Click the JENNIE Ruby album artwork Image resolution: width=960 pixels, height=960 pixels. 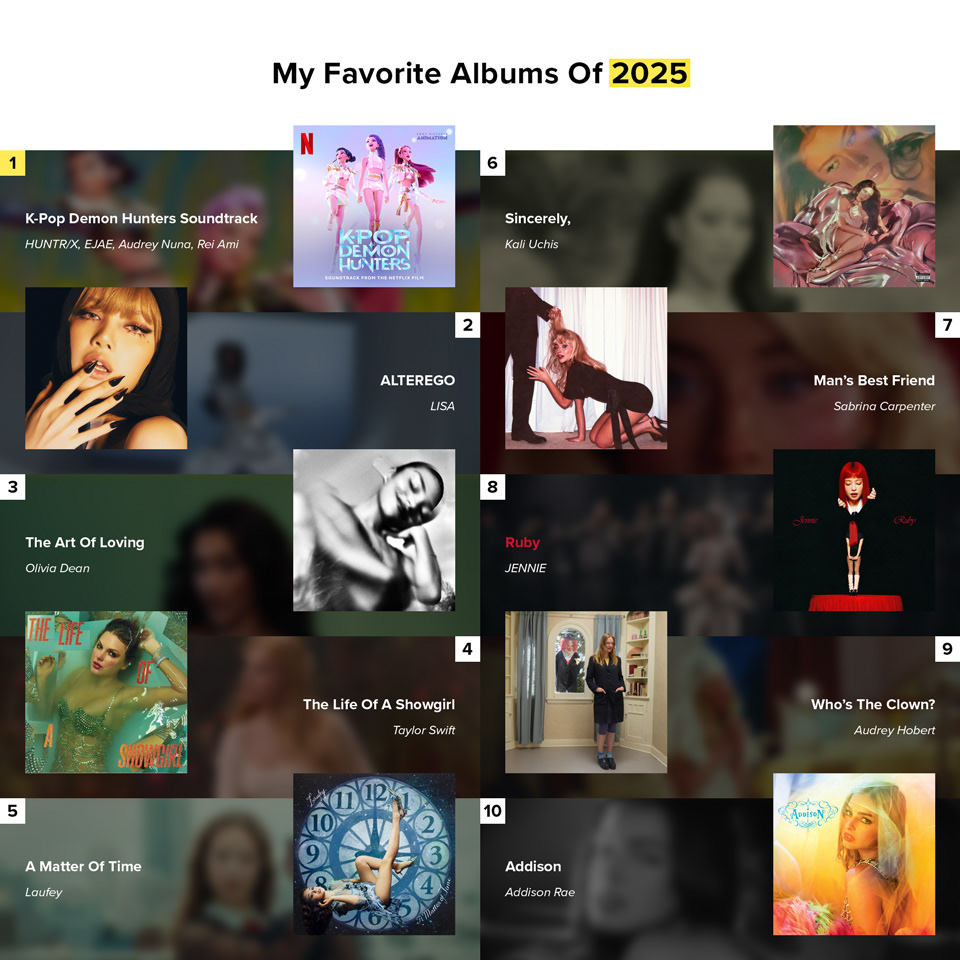point(854,530)
